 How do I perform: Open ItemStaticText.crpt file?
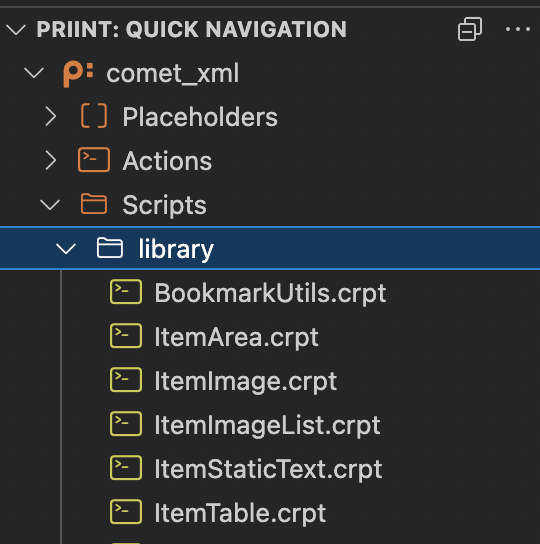point(268,469)
